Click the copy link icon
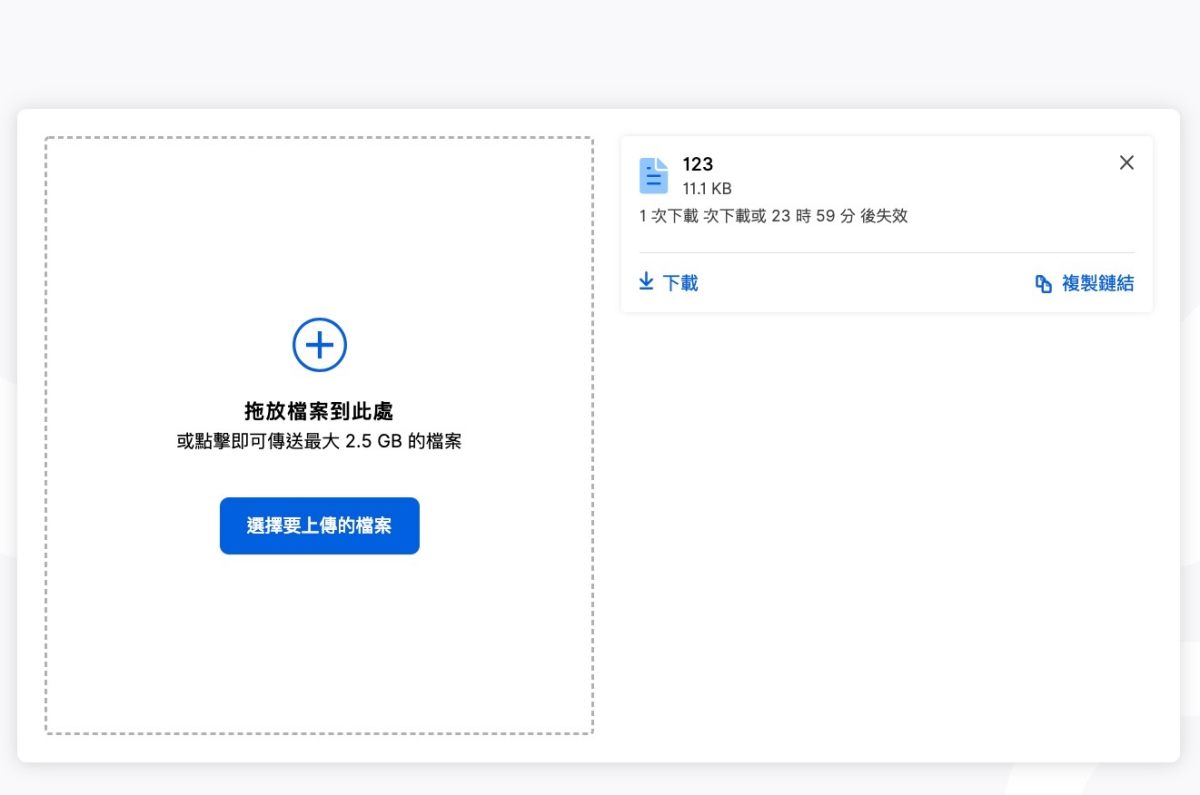The height and width of the screenshot is (795, 1200). coord(1043,284)
